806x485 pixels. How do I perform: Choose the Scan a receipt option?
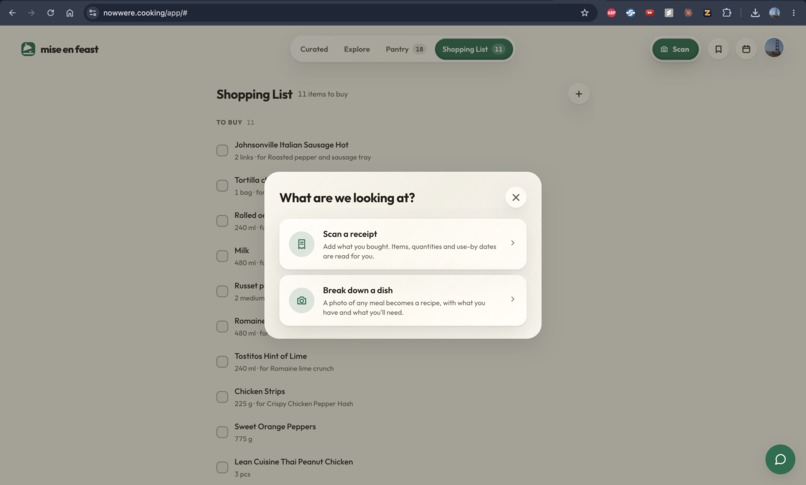pos(402,244)
